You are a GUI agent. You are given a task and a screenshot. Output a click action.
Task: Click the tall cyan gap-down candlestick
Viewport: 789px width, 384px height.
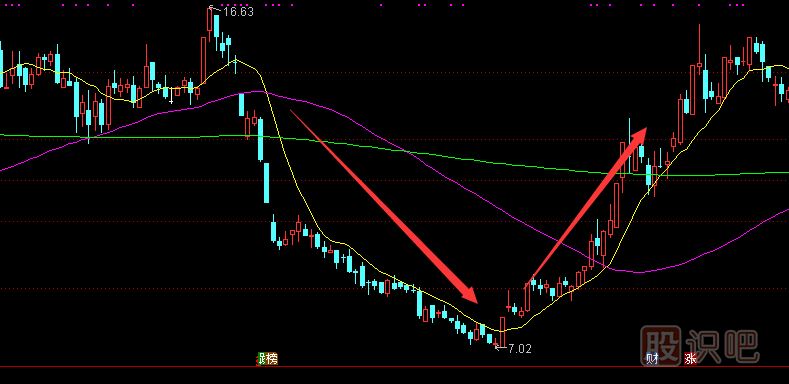click(267, 182)
